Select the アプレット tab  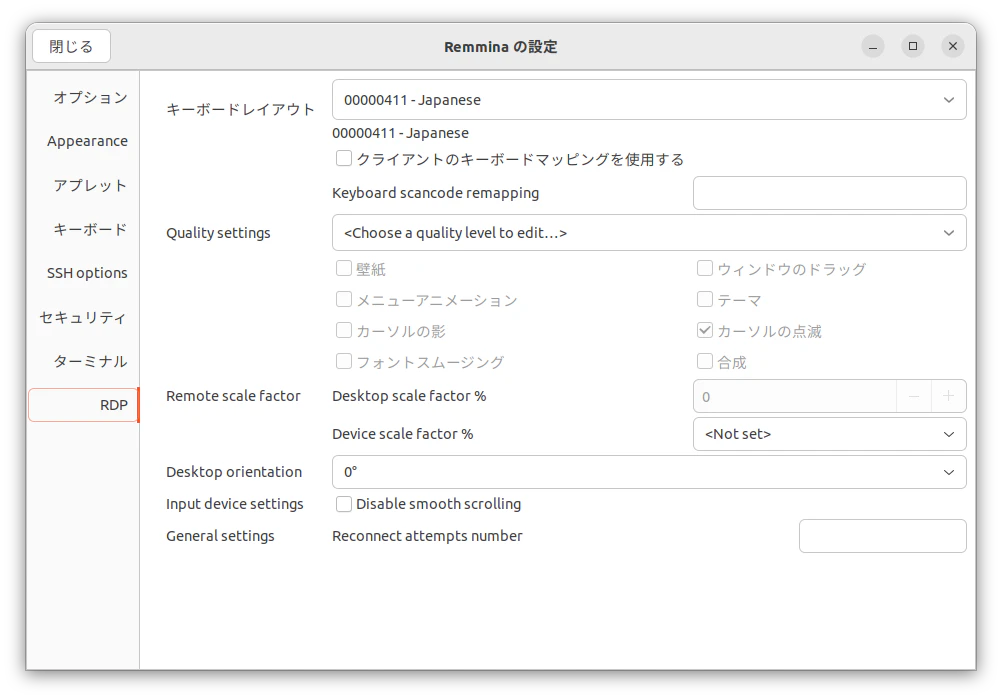84,185
